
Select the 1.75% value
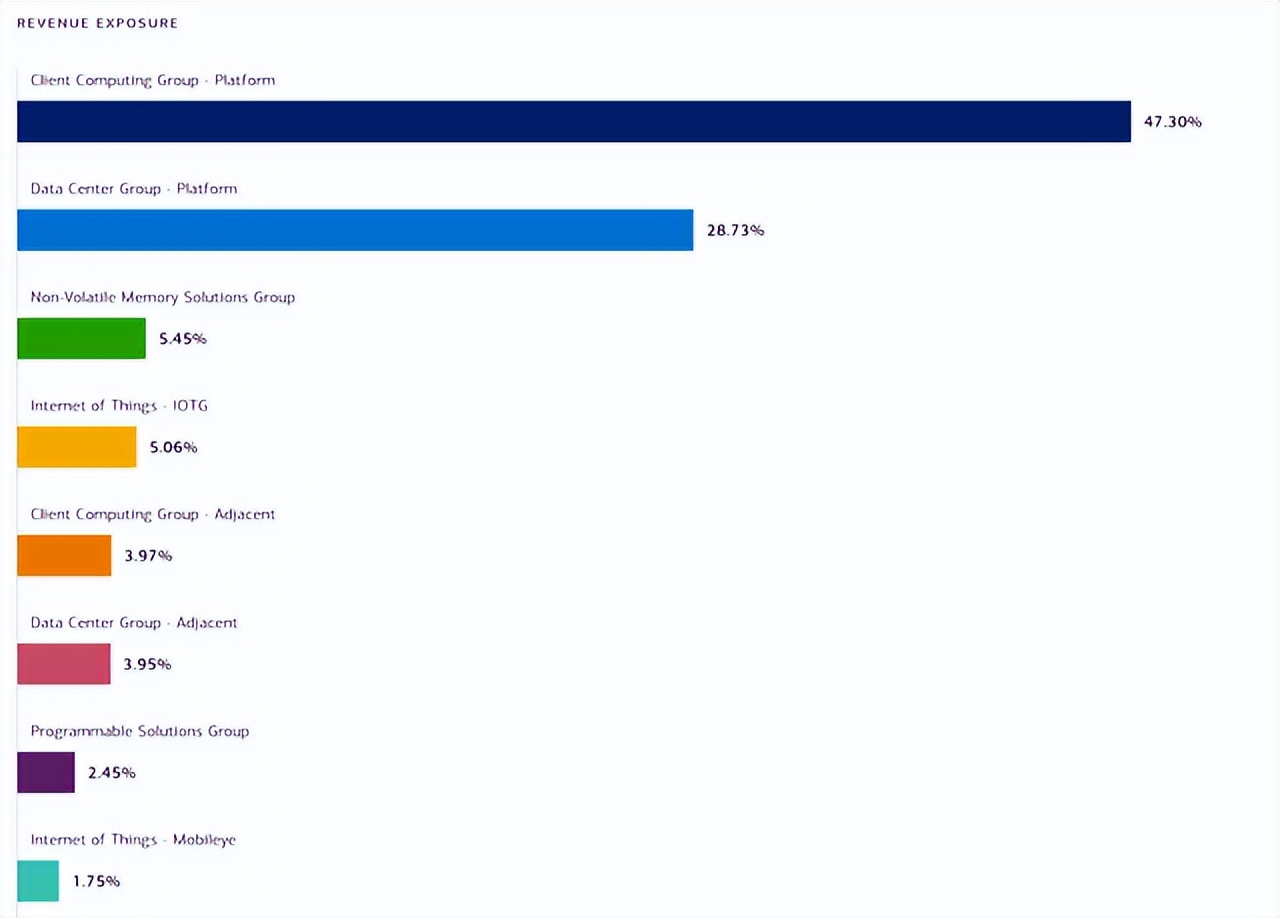click(97, 881)
